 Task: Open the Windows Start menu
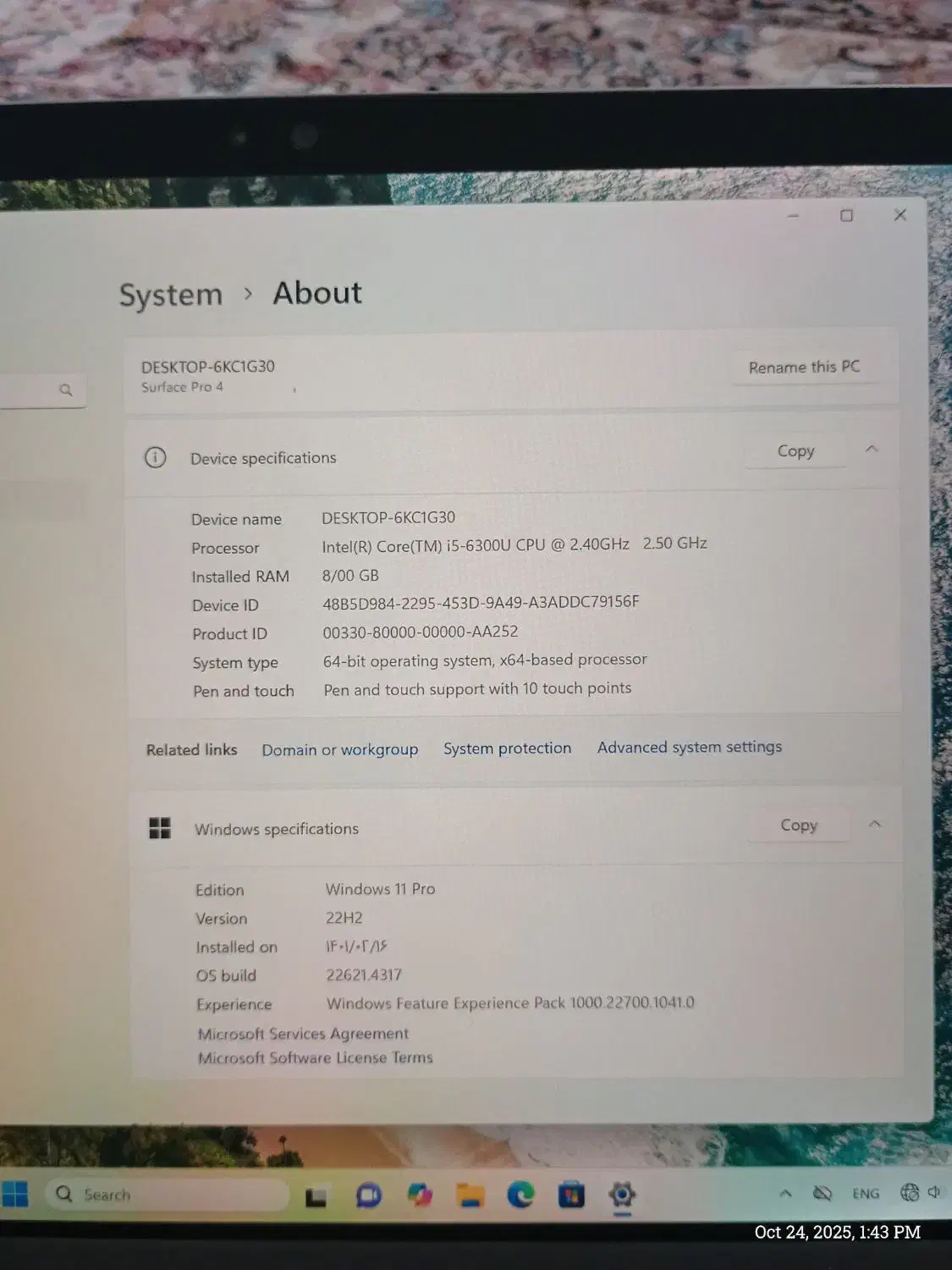14,1195
